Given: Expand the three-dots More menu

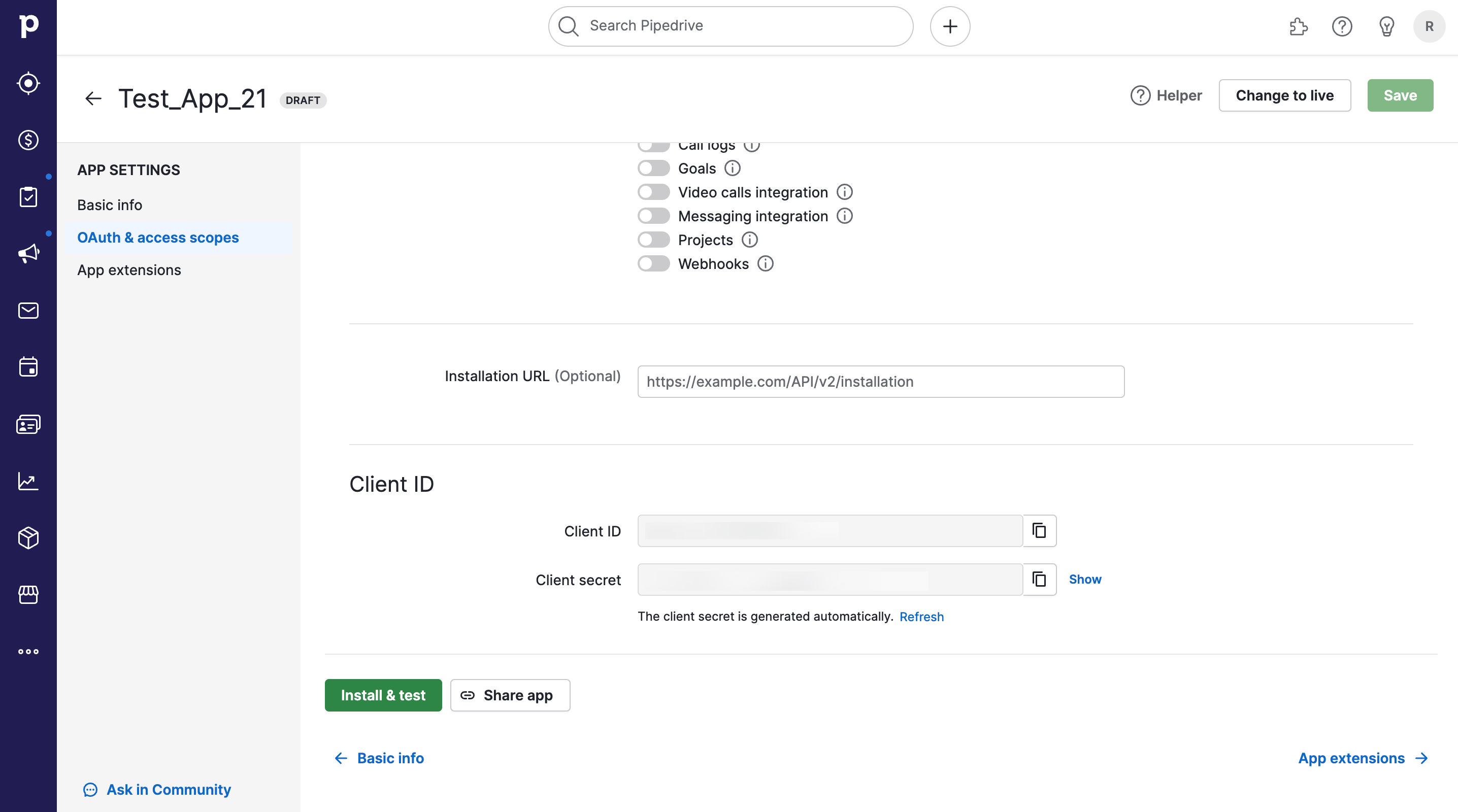Looking at the screenshot, I should tap(28, 651).
